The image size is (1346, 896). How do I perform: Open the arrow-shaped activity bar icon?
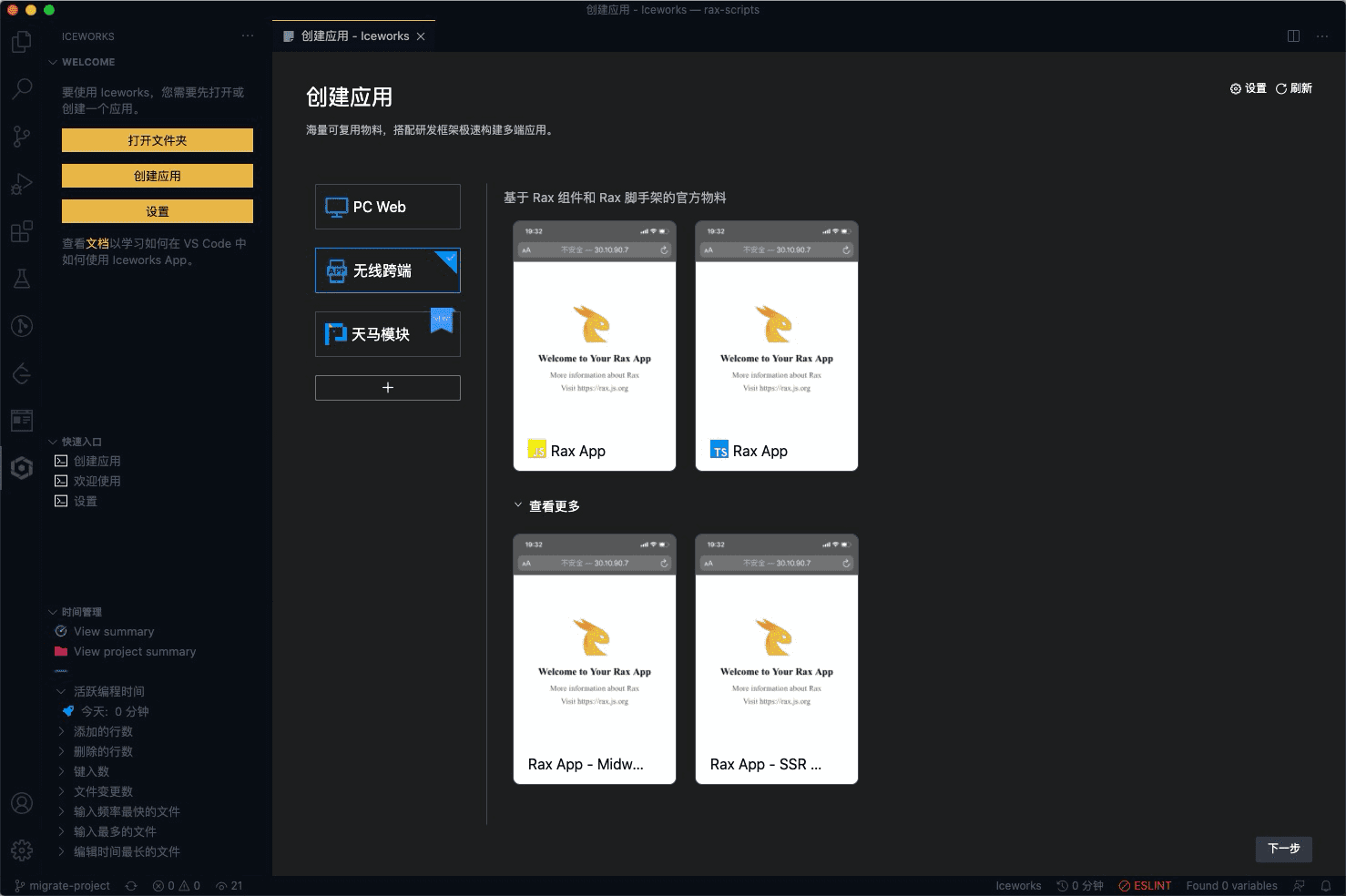[x=22, y=373]
